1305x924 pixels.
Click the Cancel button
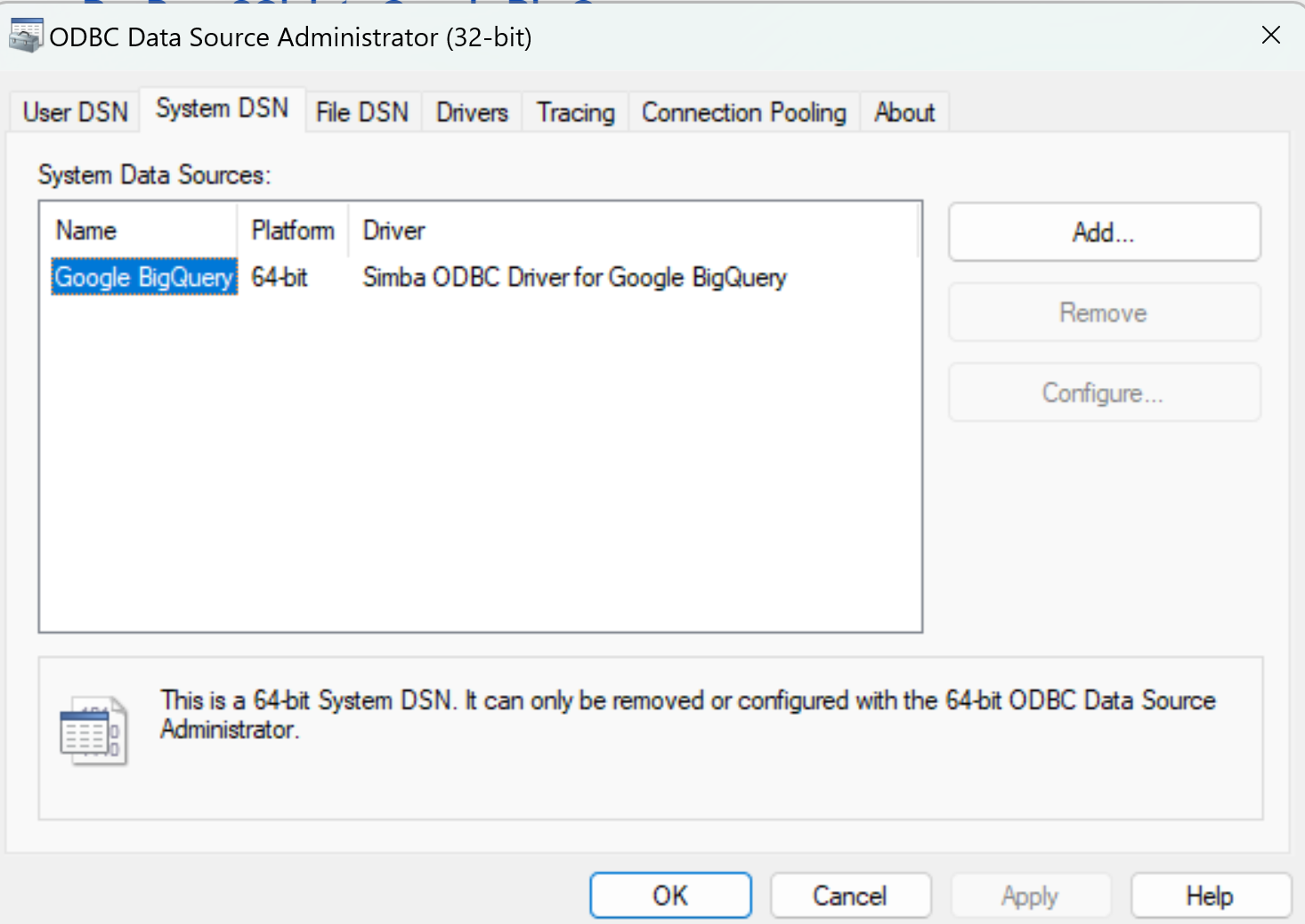850,896
